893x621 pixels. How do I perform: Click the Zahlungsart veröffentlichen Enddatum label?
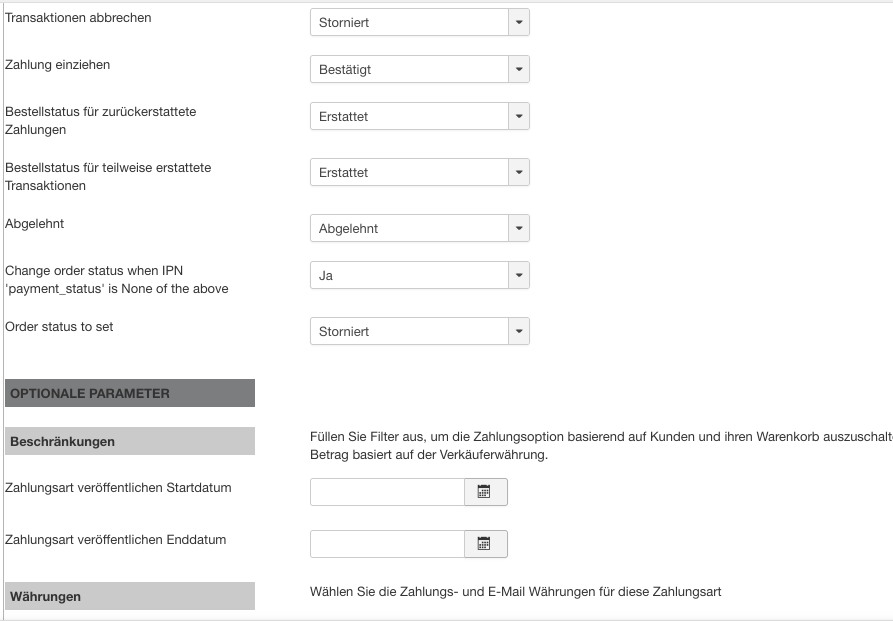116,540
